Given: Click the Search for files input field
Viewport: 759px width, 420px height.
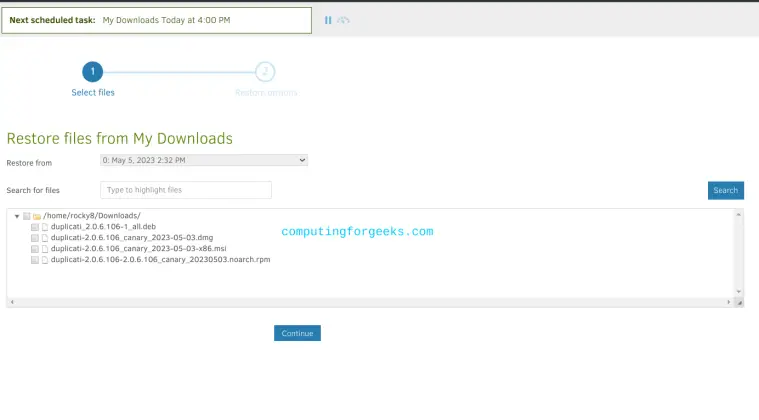Looking at the screenshot, I should tap(186, 190).
